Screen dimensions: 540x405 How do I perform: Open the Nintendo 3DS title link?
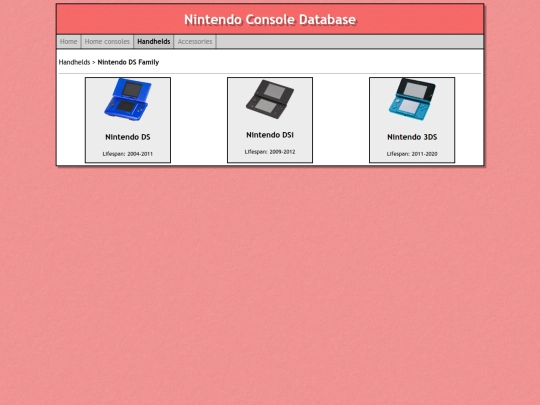[x=412, y=137]
